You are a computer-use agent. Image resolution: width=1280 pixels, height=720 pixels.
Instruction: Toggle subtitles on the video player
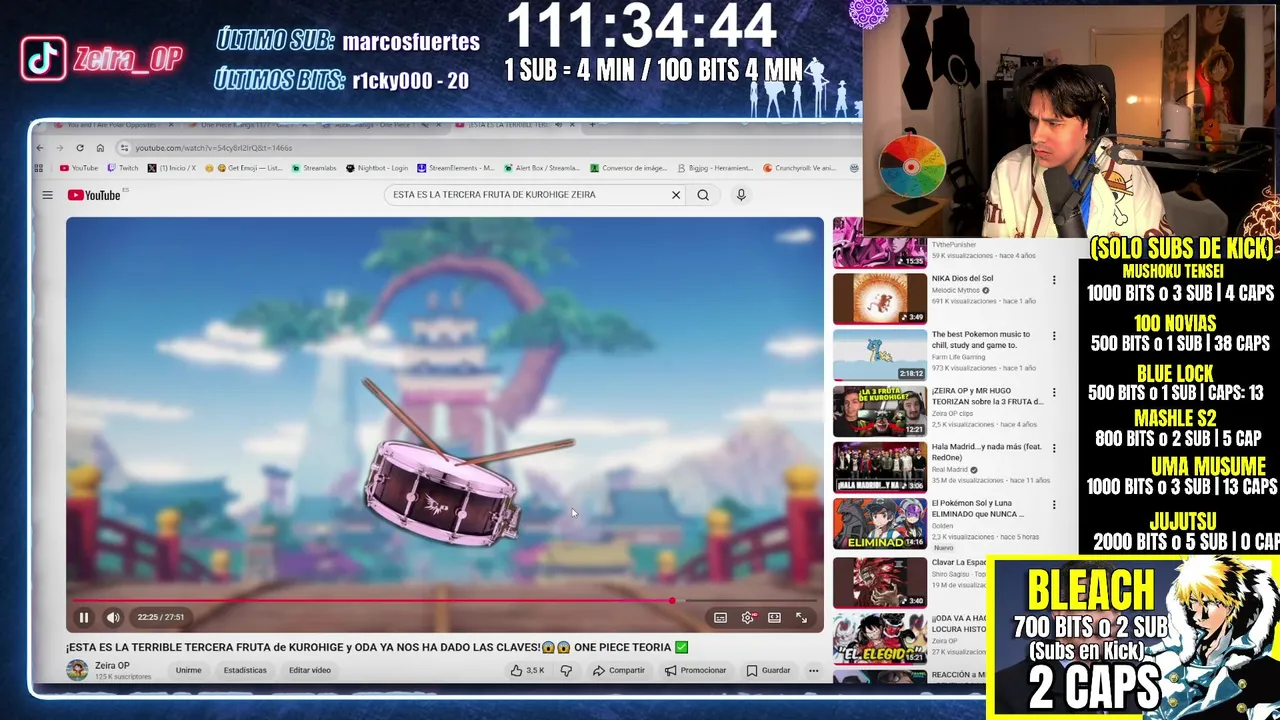tap(720, 618)
